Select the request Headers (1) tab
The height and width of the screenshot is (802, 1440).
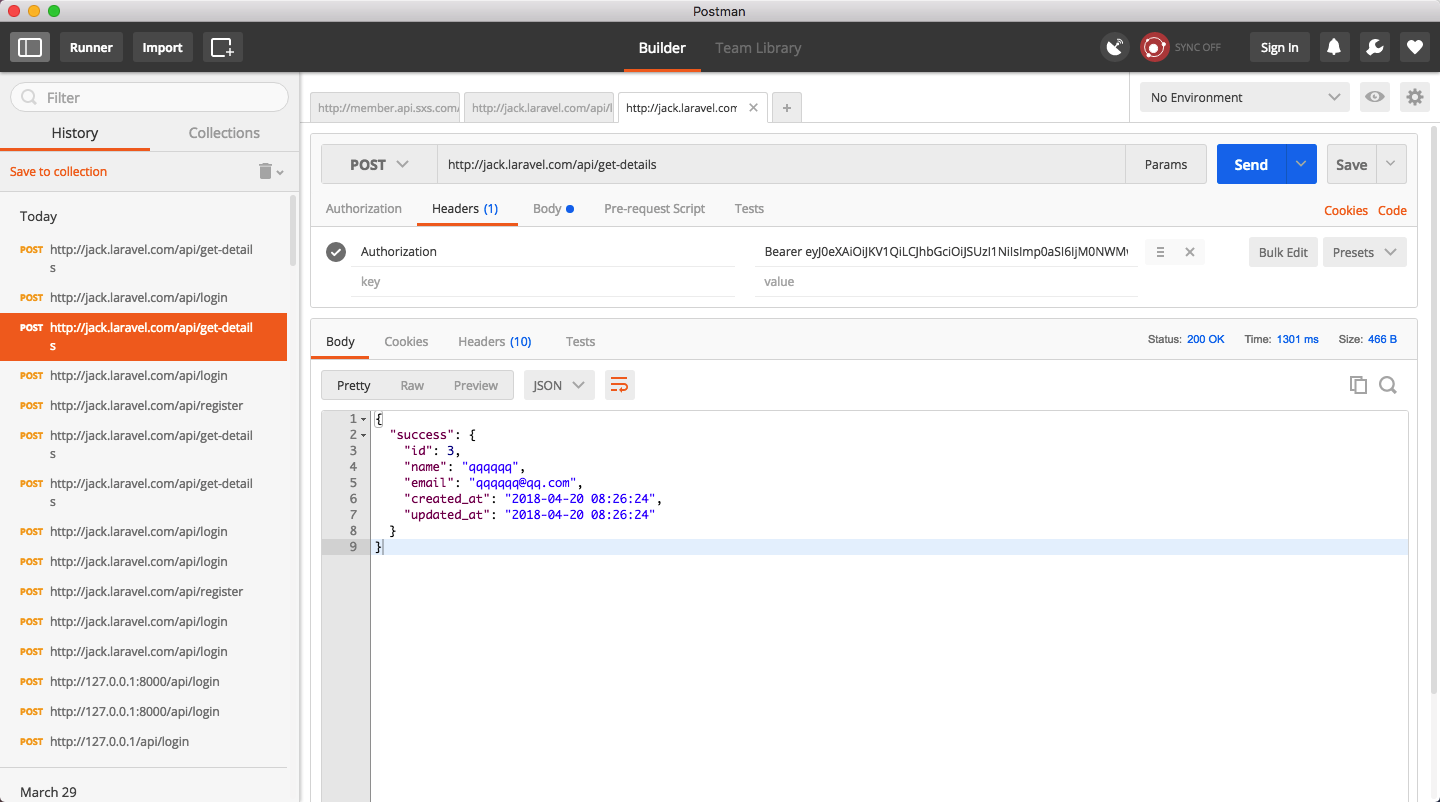click(465, 208)
